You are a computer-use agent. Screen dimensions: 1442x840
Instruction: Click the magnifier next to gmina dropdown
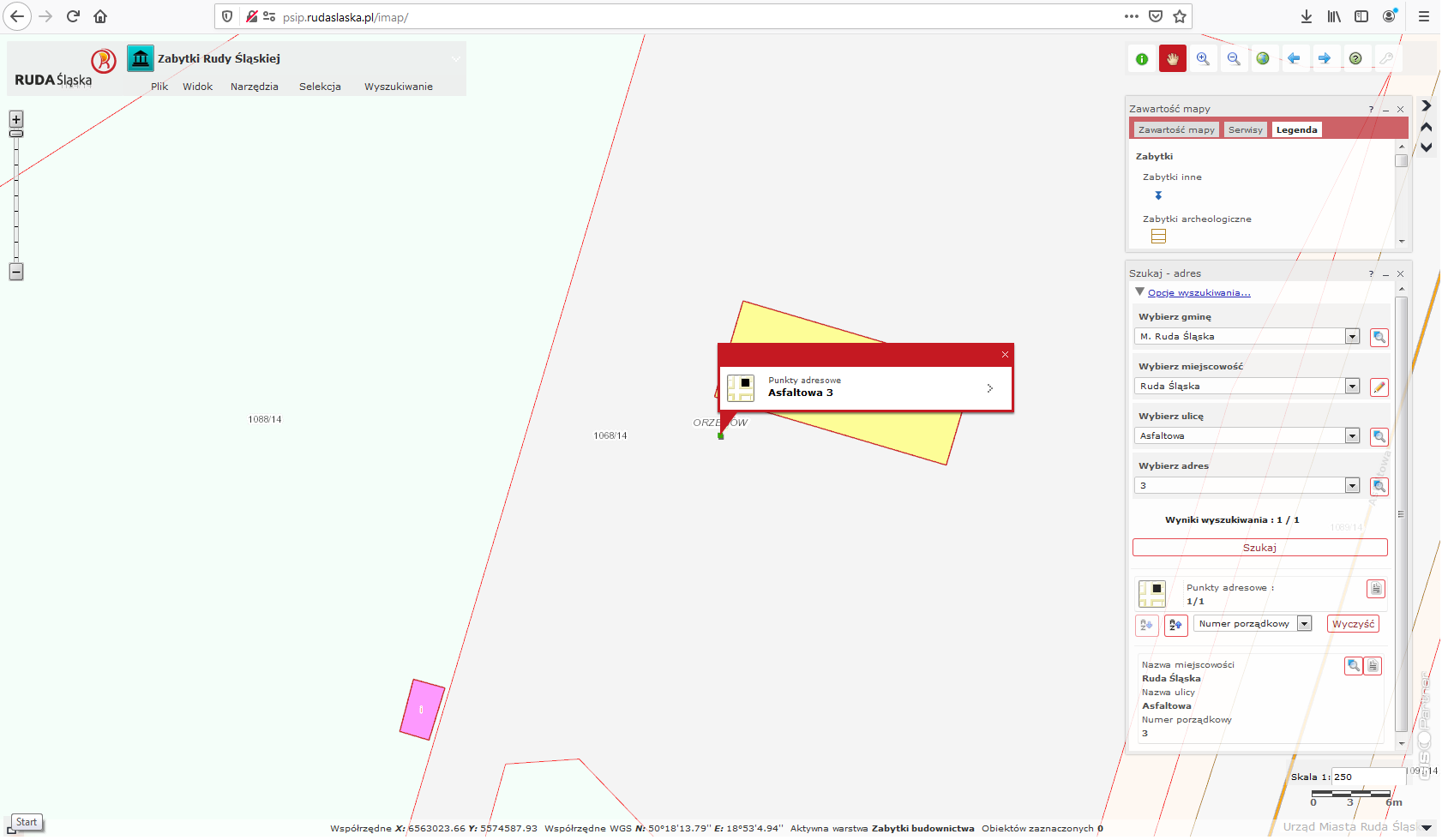tap(1379, 337)
